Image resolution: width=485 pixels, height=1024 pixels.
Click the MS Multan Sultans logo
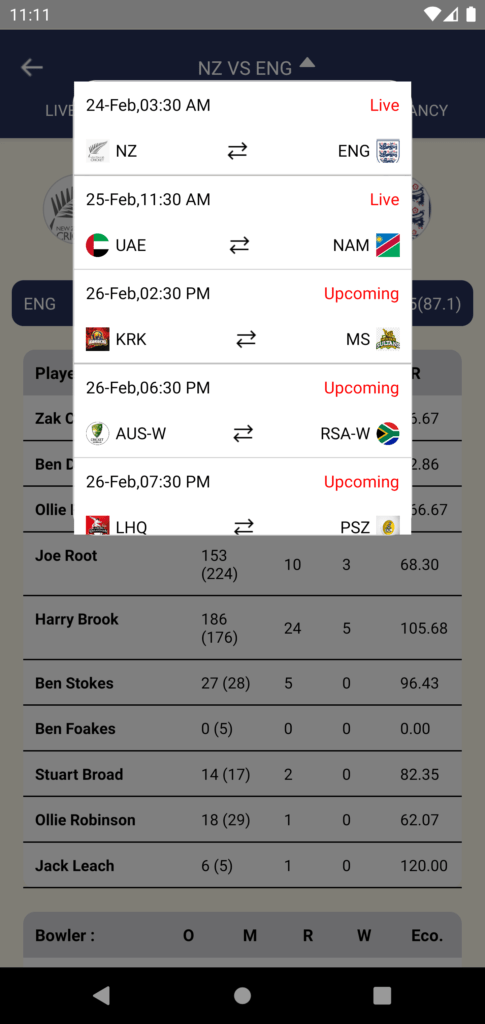(388, 339)
